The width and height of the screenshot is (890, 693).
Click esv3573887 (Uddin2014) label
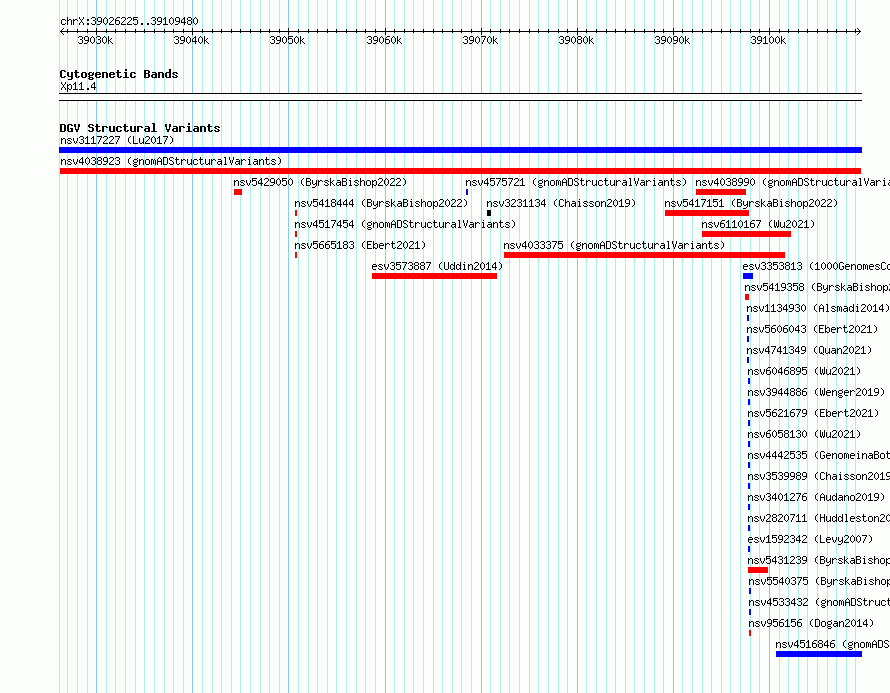437,266
